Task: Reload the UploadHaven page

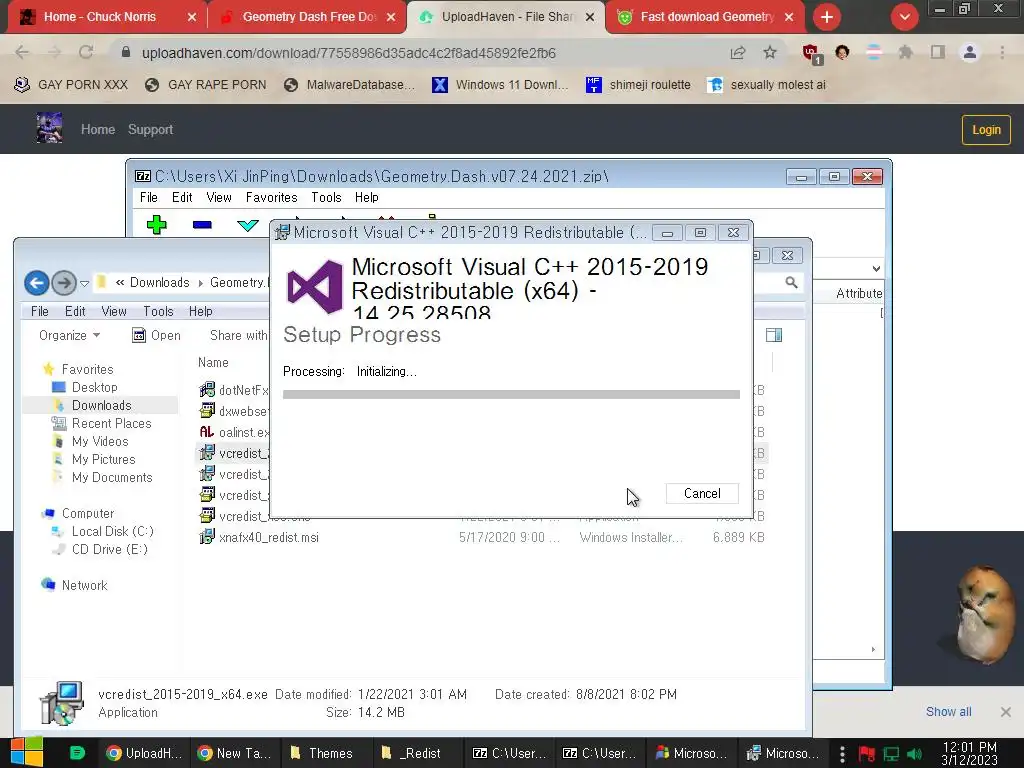Action: (86, 52)
